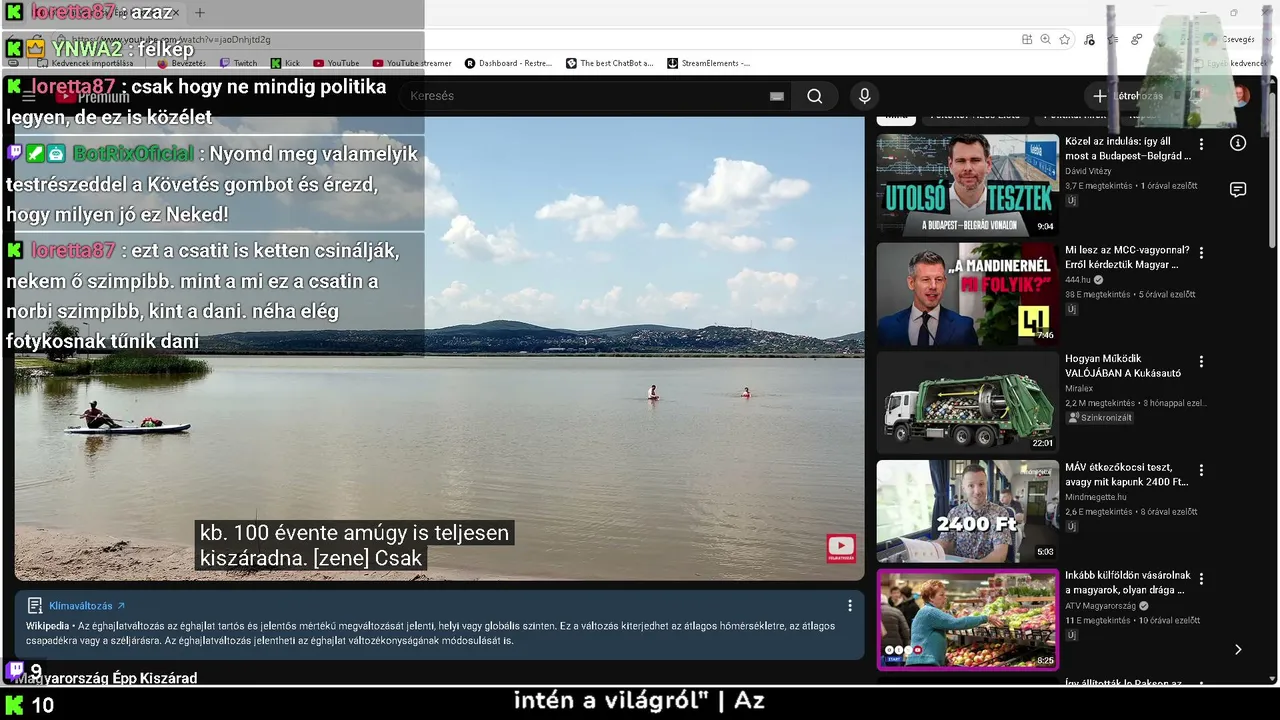The image size is (1280, 720).
Task: Open more options for 'MÁV étkezőkocsi teszt' video
Action: pyautogui.click(x=1202, y=470)
